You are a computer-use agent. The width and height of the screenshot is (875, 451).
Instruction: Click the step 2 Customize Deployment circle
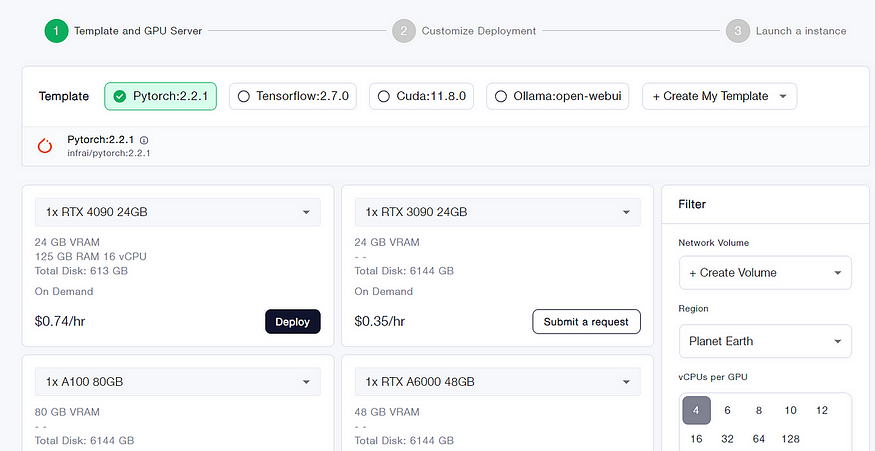pyautogui.click(x=403, y=31)
